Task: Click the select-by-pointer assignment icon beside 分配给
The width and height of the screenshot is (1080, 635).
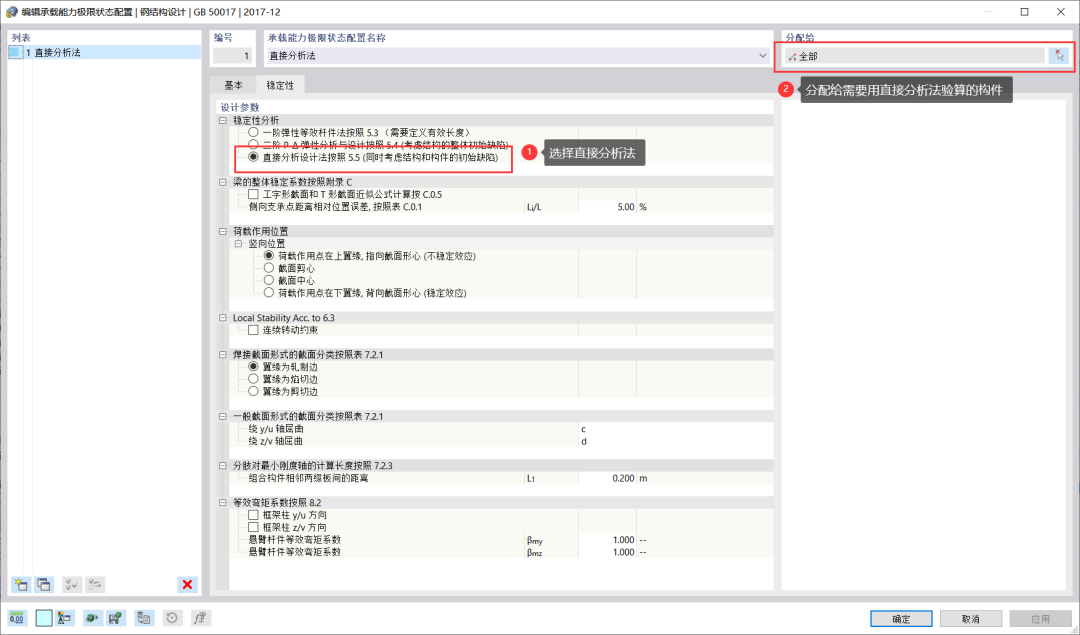Action: pos(1059,55)
